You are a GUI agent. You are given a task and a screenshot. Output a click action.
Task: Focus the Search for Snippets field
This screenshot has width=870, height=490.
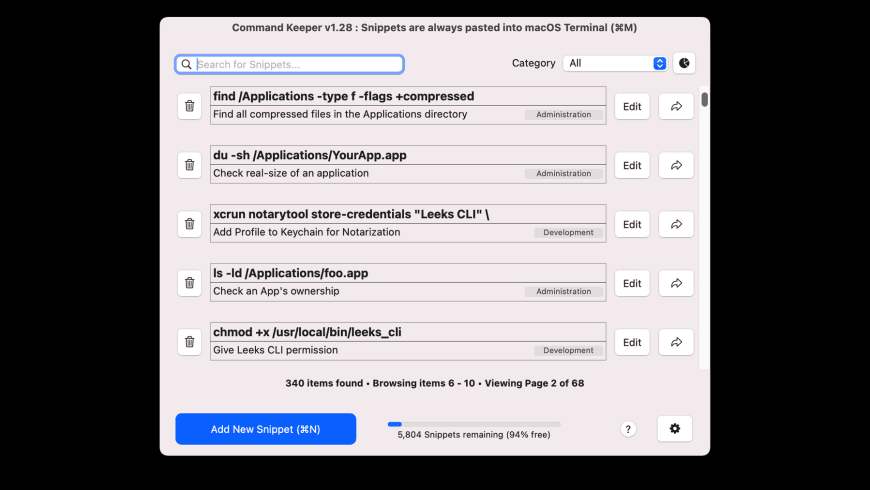coord(290,64)
